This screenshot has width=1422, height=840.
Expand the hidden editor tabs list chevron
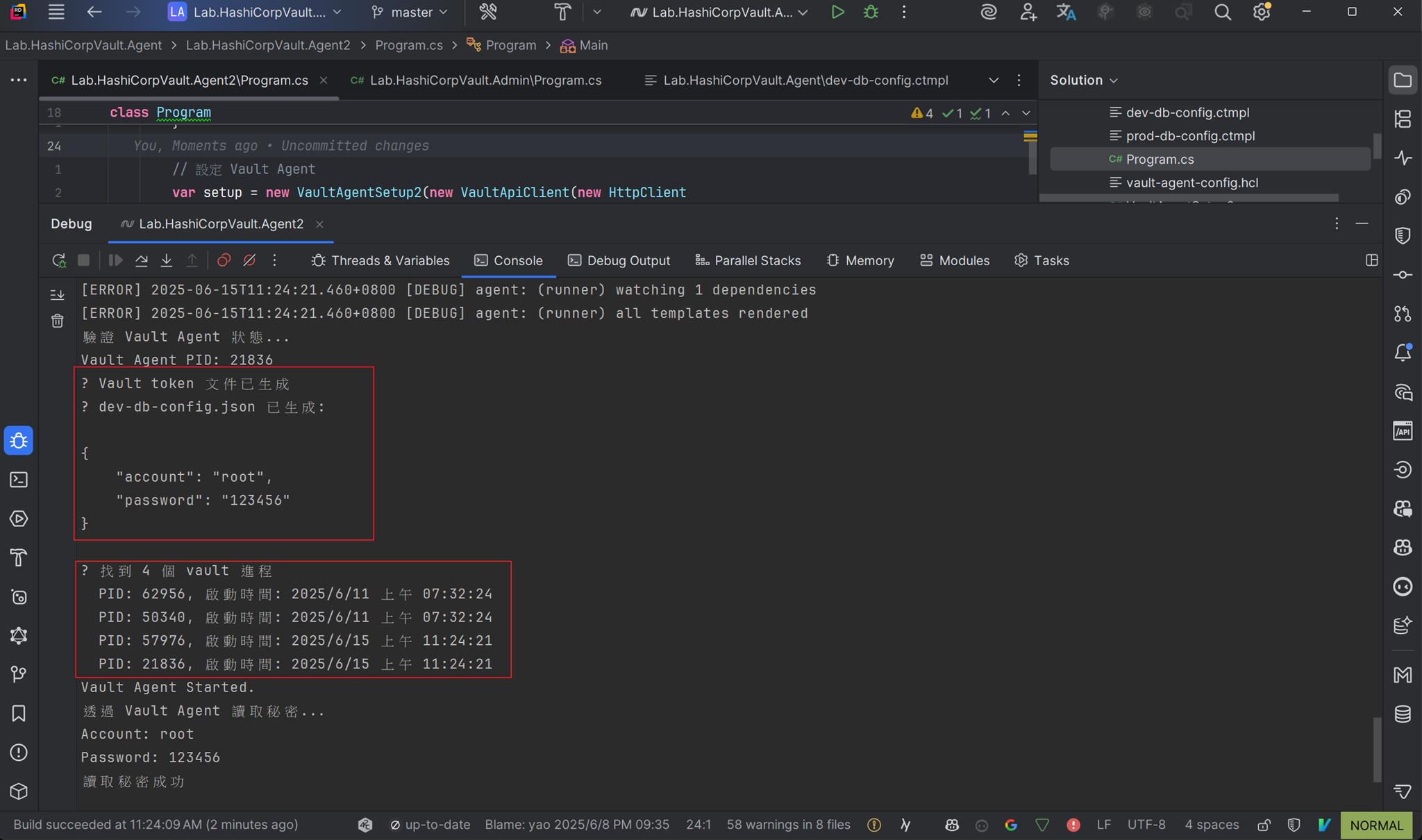coord(994,81)
